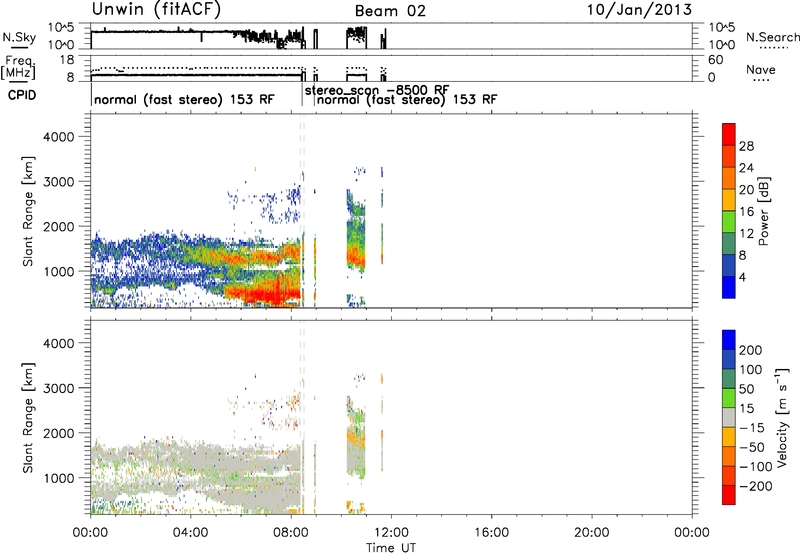This screenshot has height=554, width=800.
Task: Click the "200" label on Velocity color bar
Action: click(x=751, y=350)
